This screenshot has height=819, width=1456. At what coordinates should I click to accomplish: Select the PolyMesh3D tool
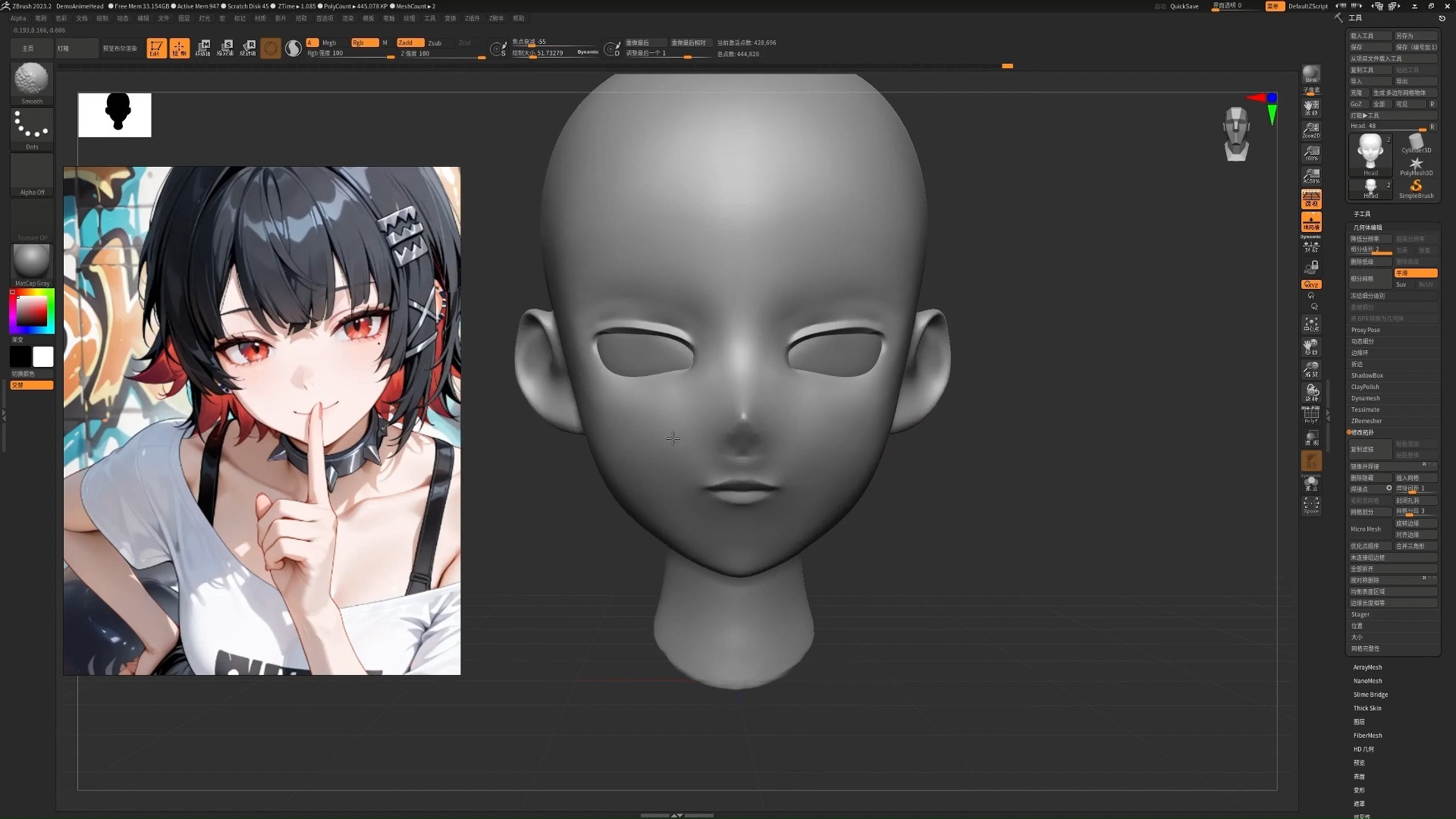[x=1416, y=165]
